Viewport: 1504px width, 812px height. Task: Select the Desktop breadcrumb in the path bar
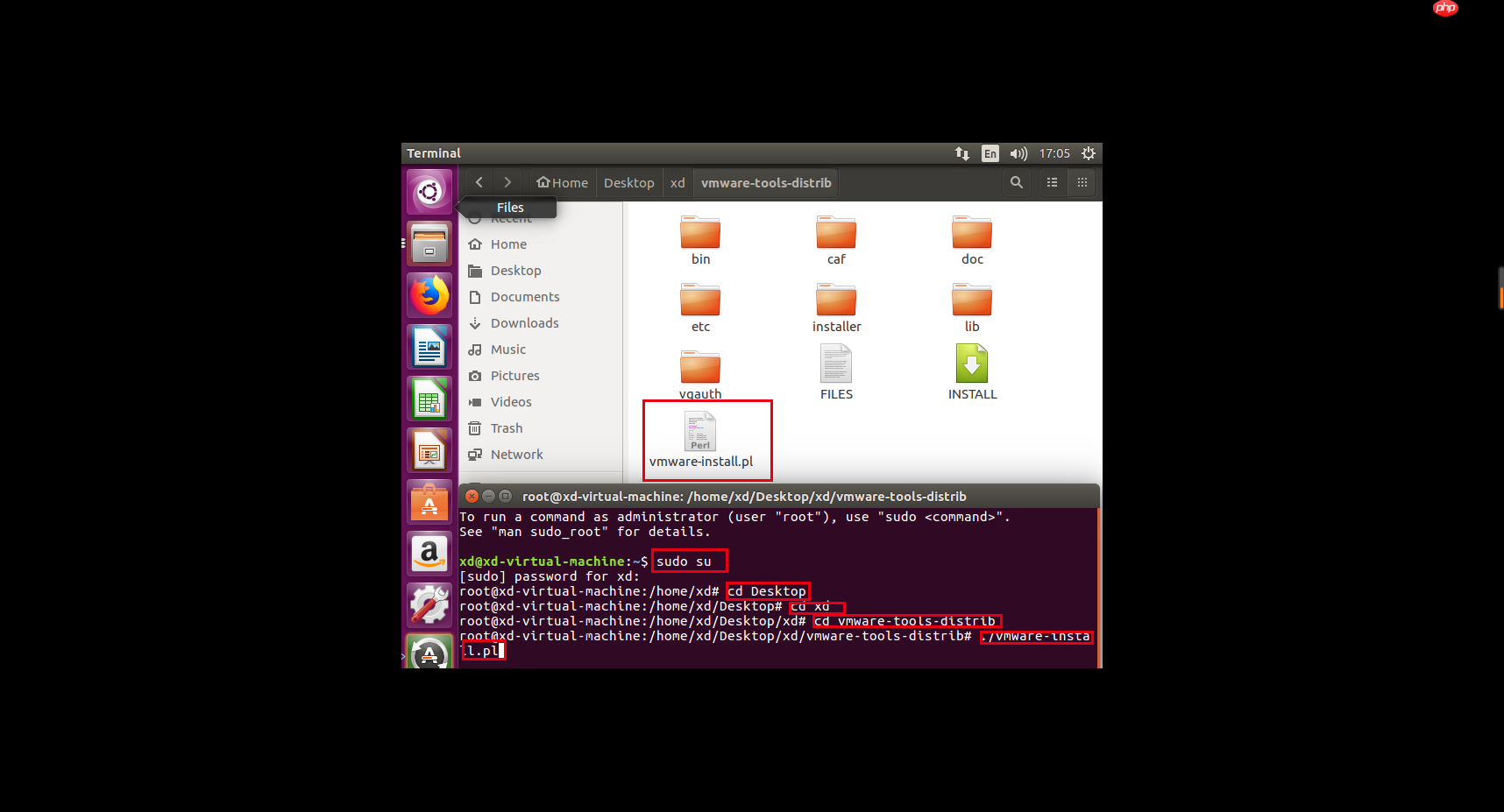click(628, 182)
